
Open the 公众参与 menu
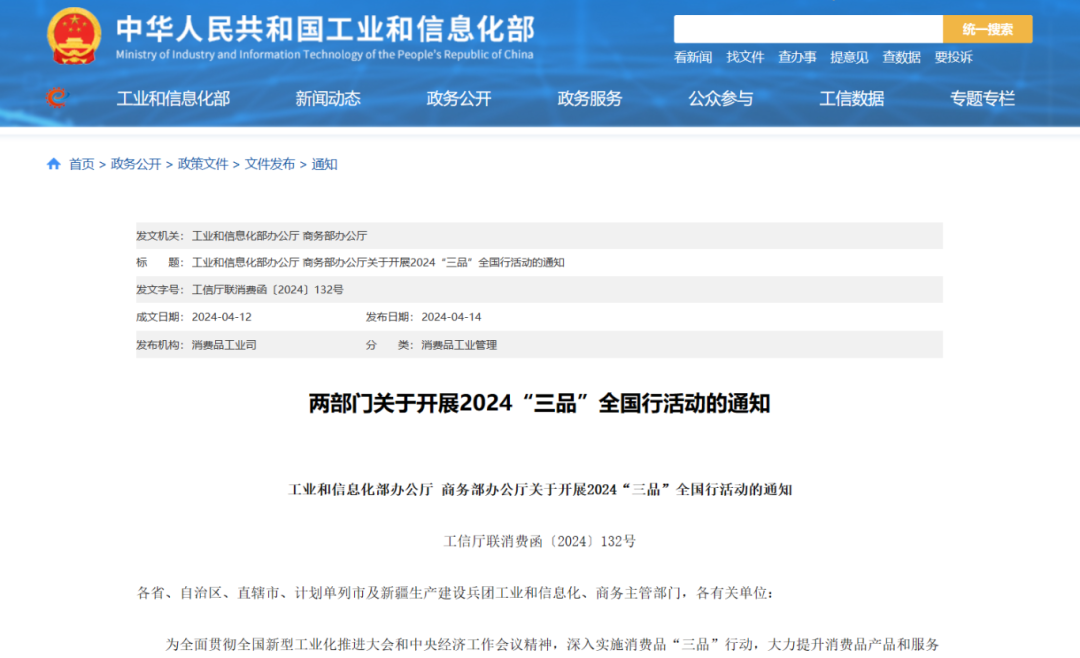tap(720, 98)
